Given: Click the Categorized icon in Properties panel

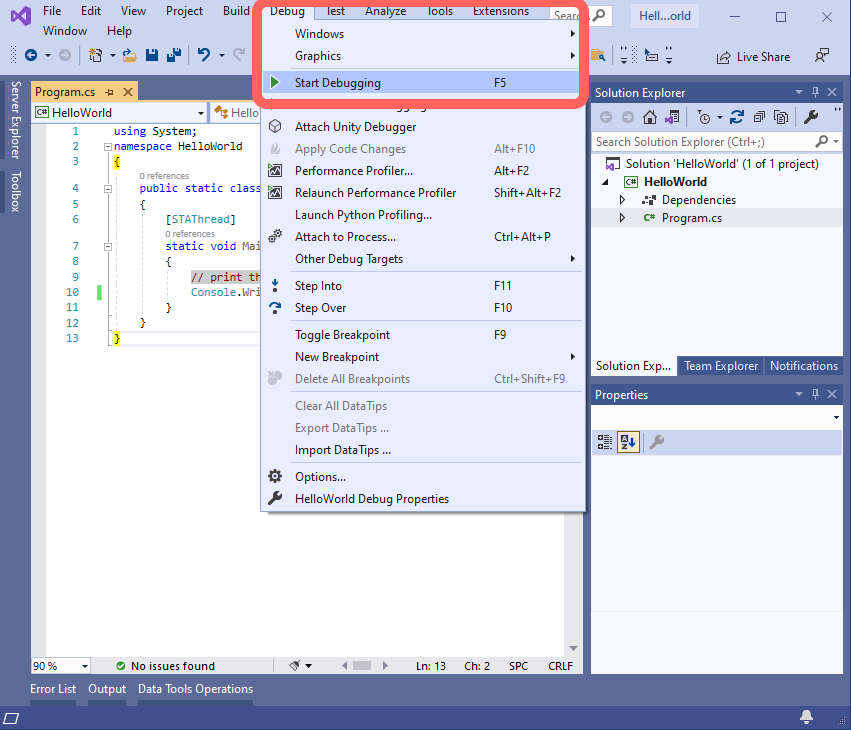Looking at the screenshot, I should (605, 442).
